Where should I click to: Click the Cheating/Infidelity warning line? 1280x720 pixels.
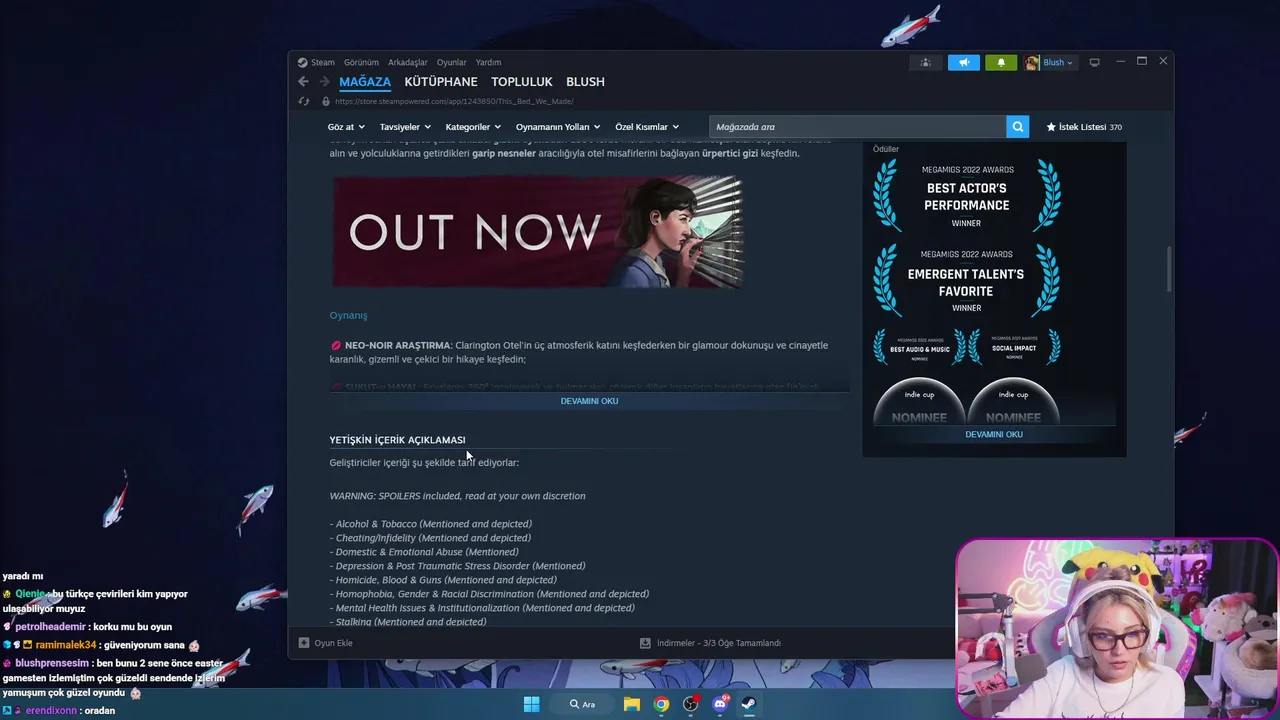click(x=430, y=538)
